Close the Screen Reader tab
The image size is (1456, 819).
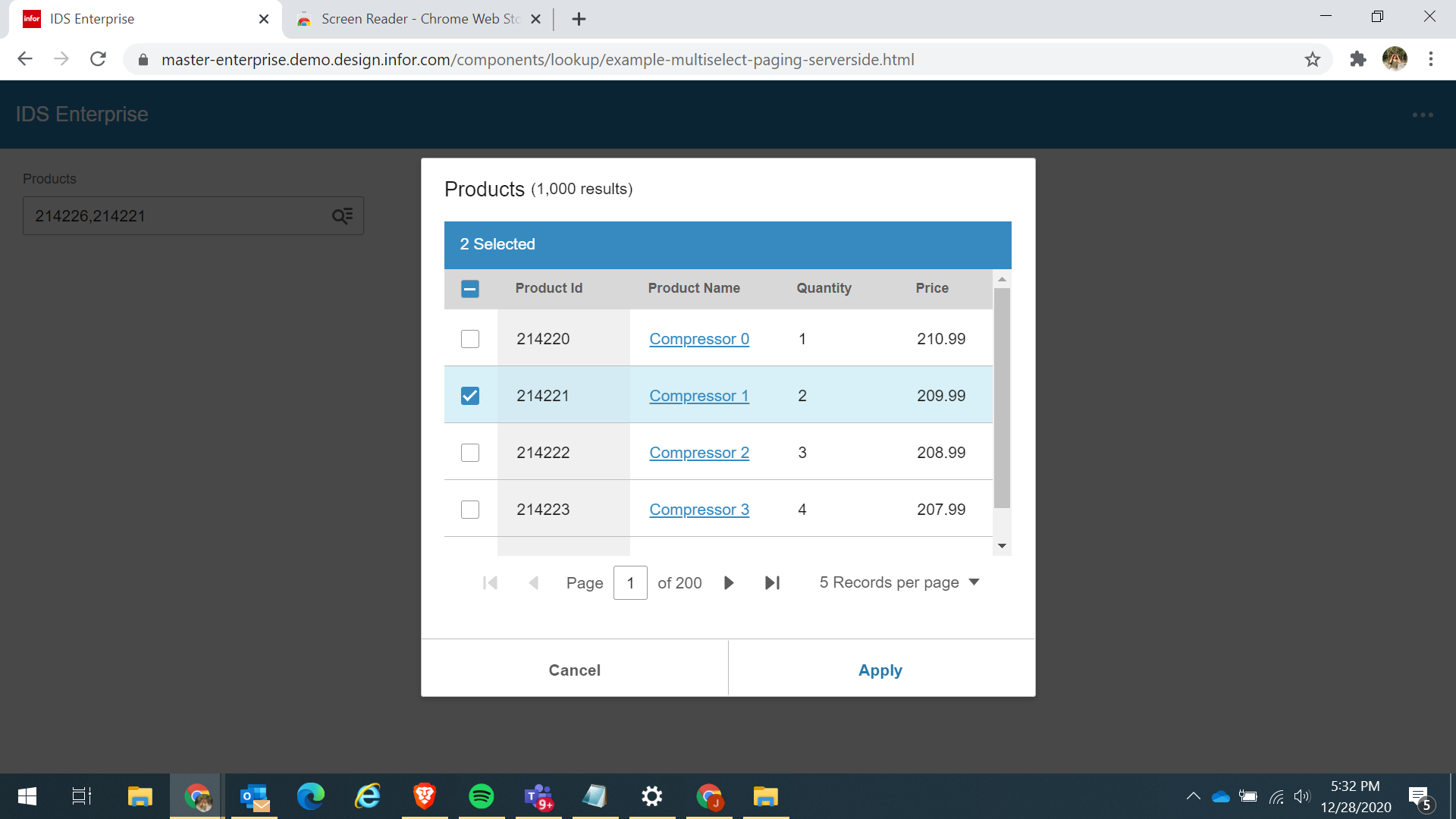click(x=535, y=19)
